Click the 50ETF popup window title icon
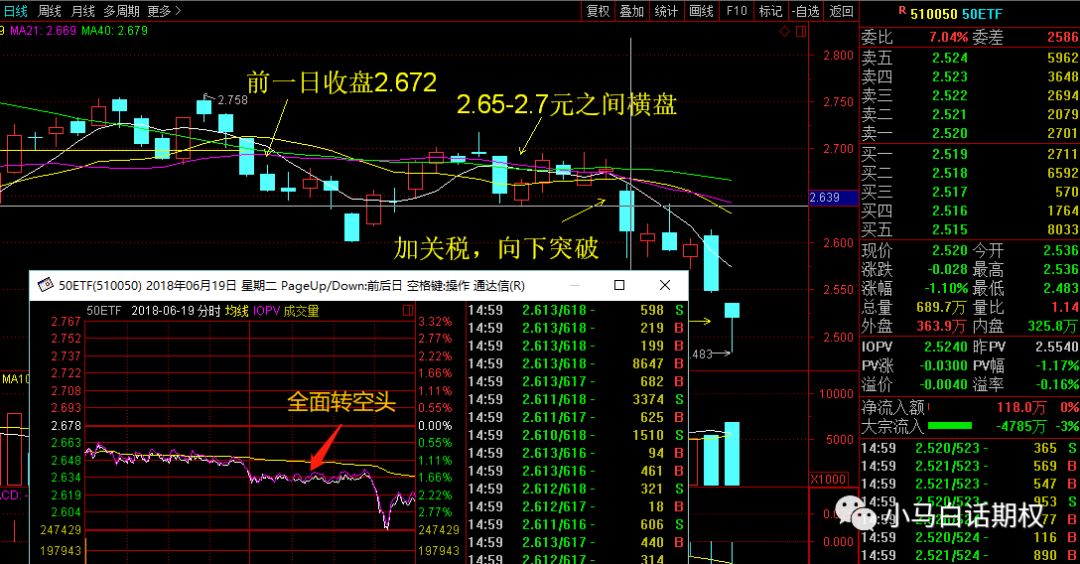Image resolution: width=1080 pixels, height=564 pixels. tap(45, 285)
